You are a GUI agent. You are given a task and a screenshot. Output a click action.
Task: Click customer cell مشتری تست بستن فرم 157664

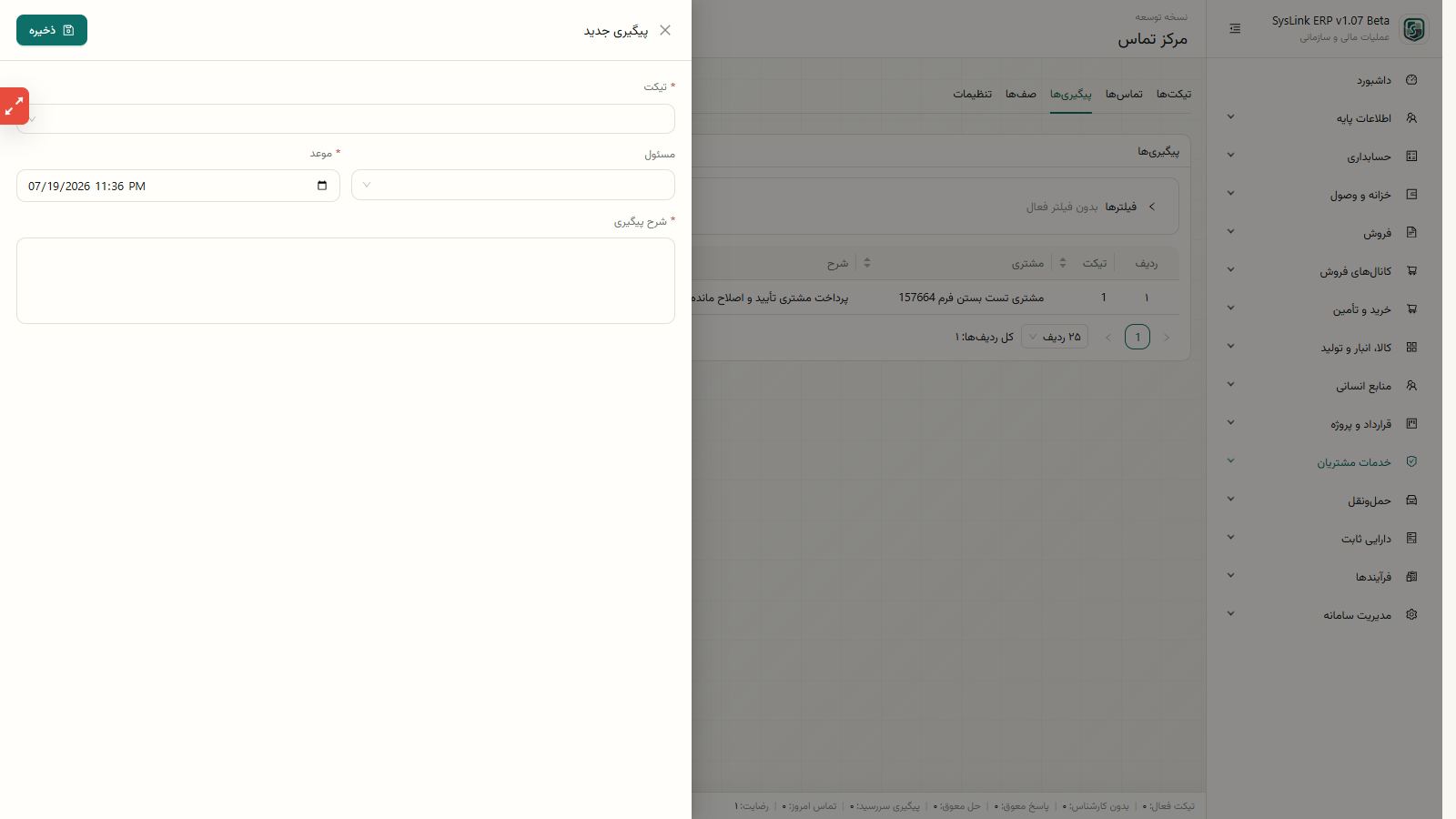coord(971,298)
